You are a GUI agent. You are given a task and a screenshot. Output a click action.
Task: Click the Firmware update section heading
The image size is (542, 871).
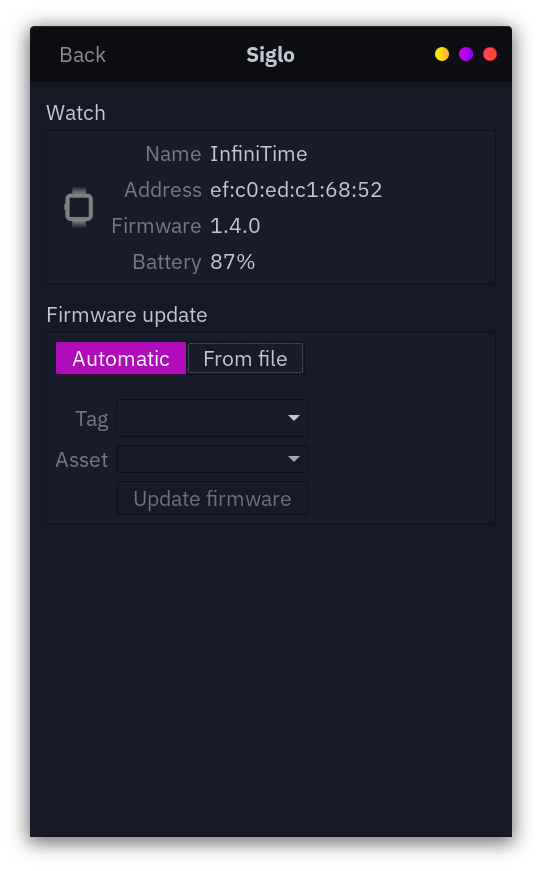pos(127,315)
